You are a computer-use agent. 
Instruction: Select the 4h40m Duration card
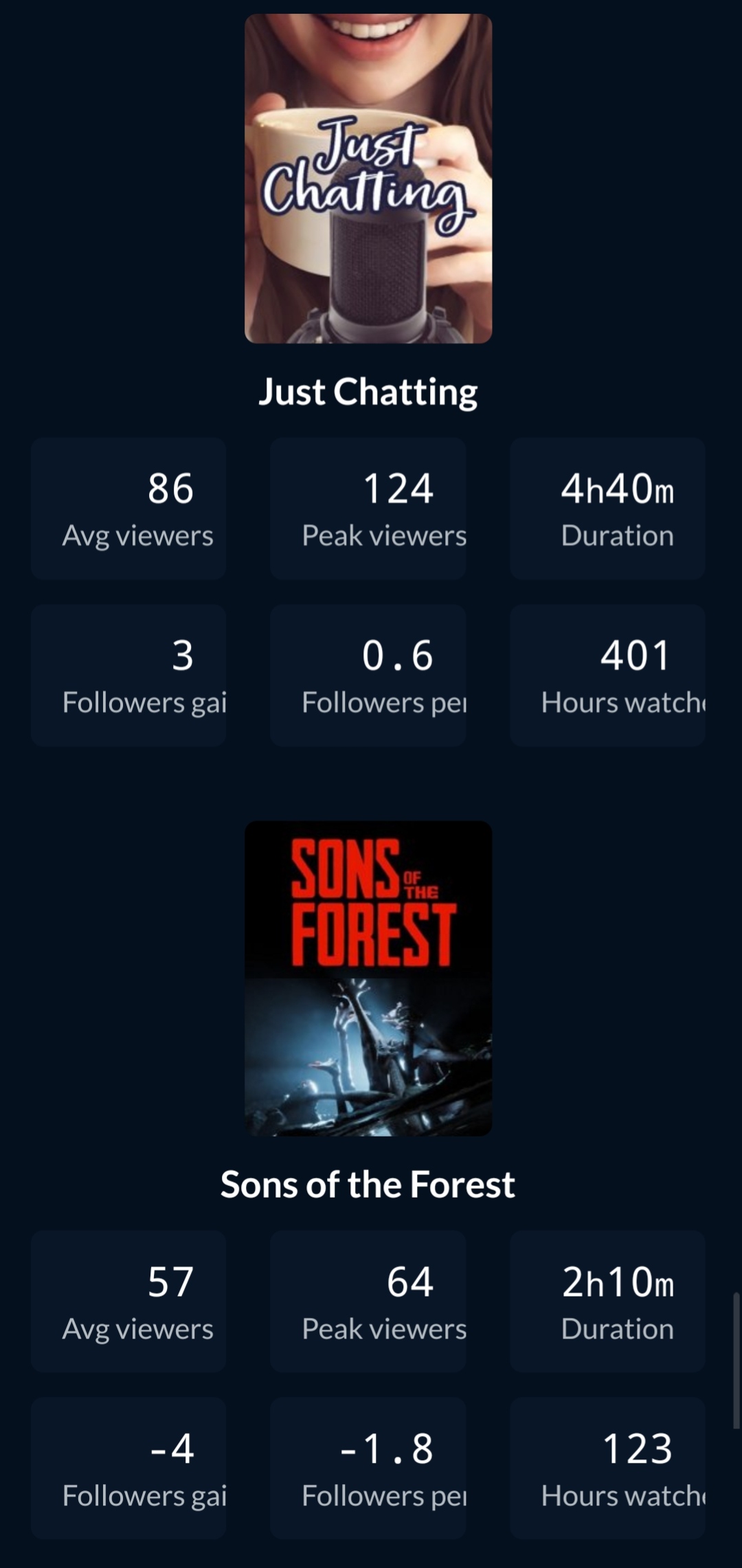[x=607, y=508]
